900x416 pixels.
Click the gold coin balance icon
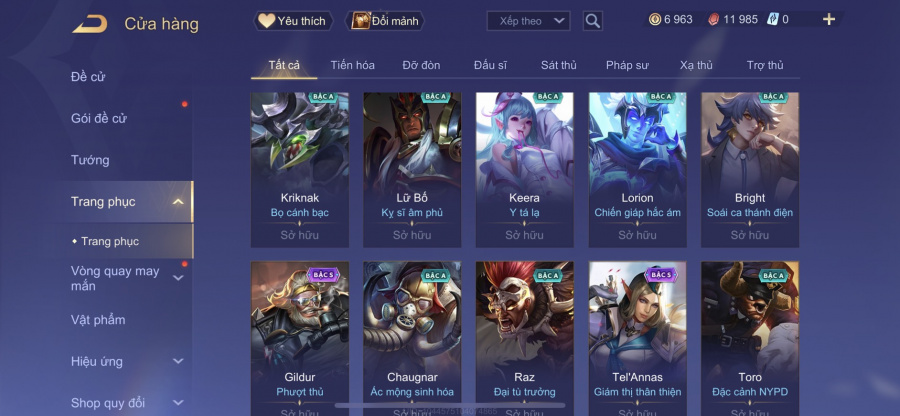tap(655, 20)
